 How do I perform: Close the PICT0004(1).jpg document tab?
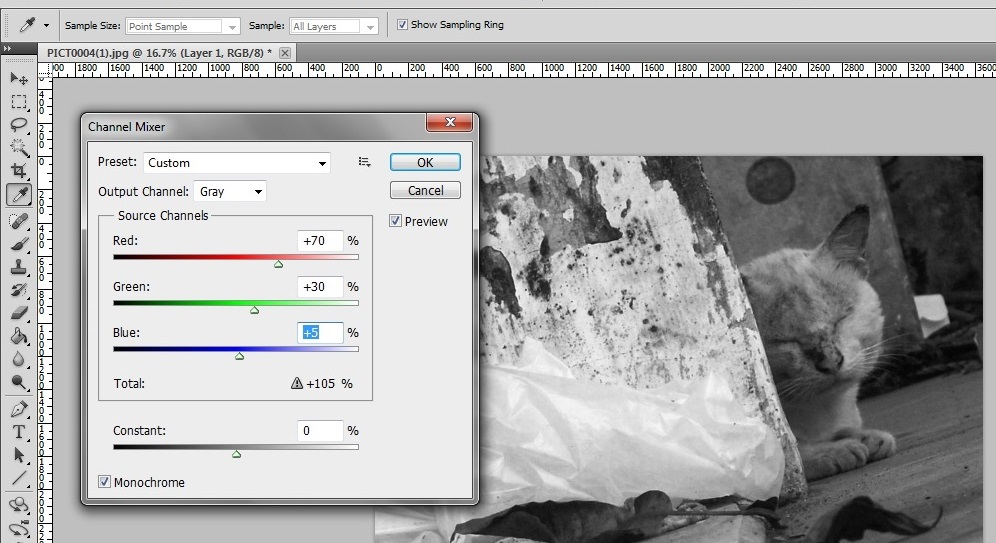[285, 53]
